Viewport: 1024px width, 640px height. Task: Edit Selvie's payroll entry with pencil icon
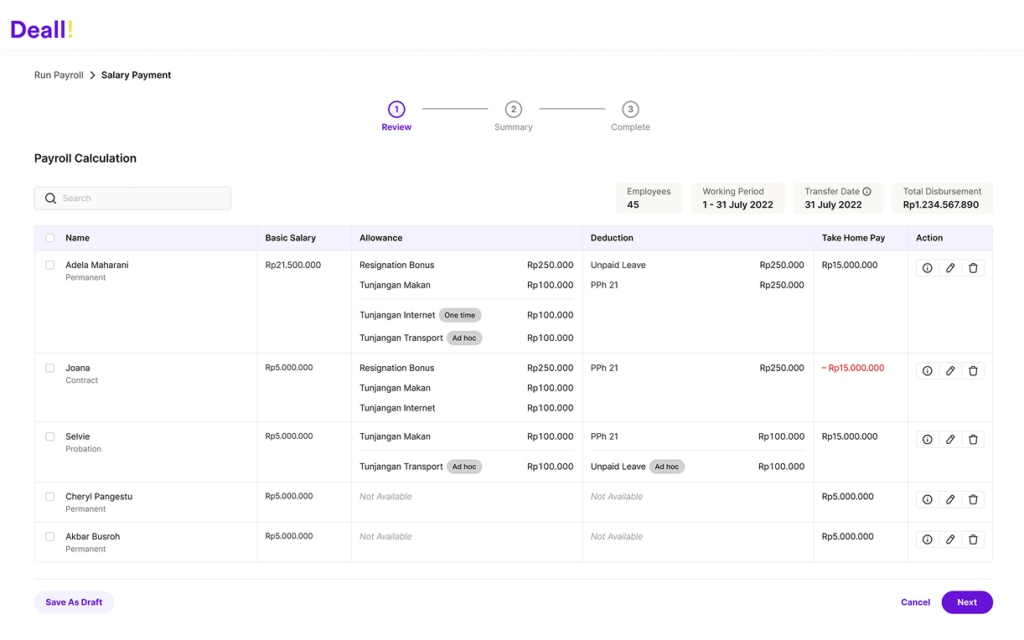pyautogui.click(x=950, y=438)
